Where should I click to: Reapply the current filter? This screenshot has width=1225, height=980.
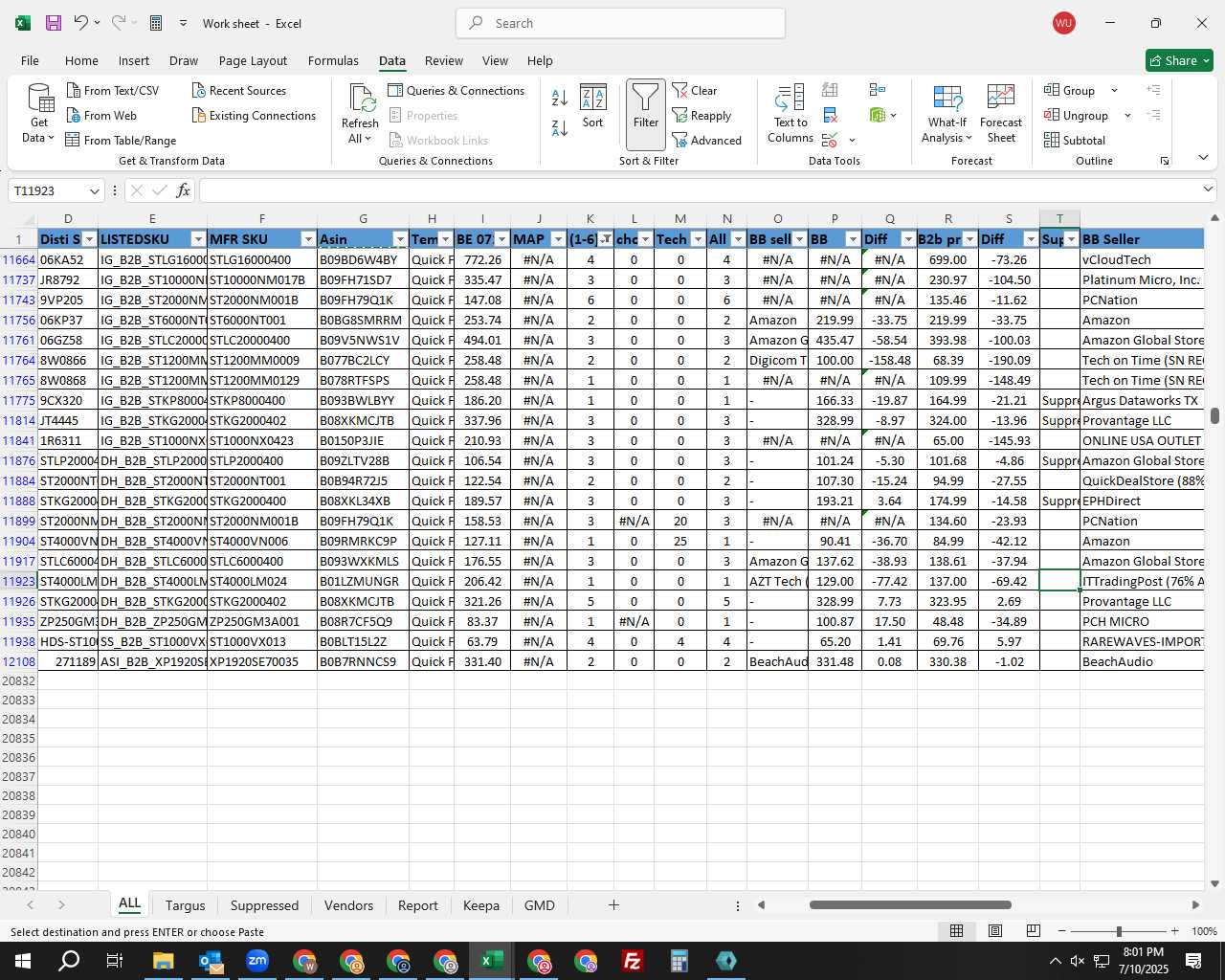click(x=702, y=115)
